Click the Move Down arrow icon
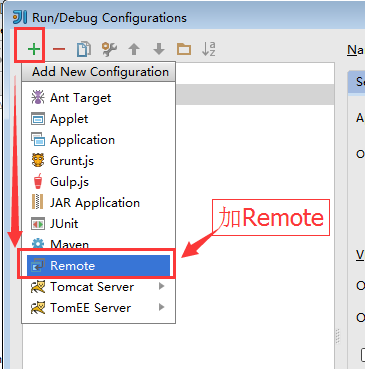The width and height of the screenshot is (365, 369). 159,49
